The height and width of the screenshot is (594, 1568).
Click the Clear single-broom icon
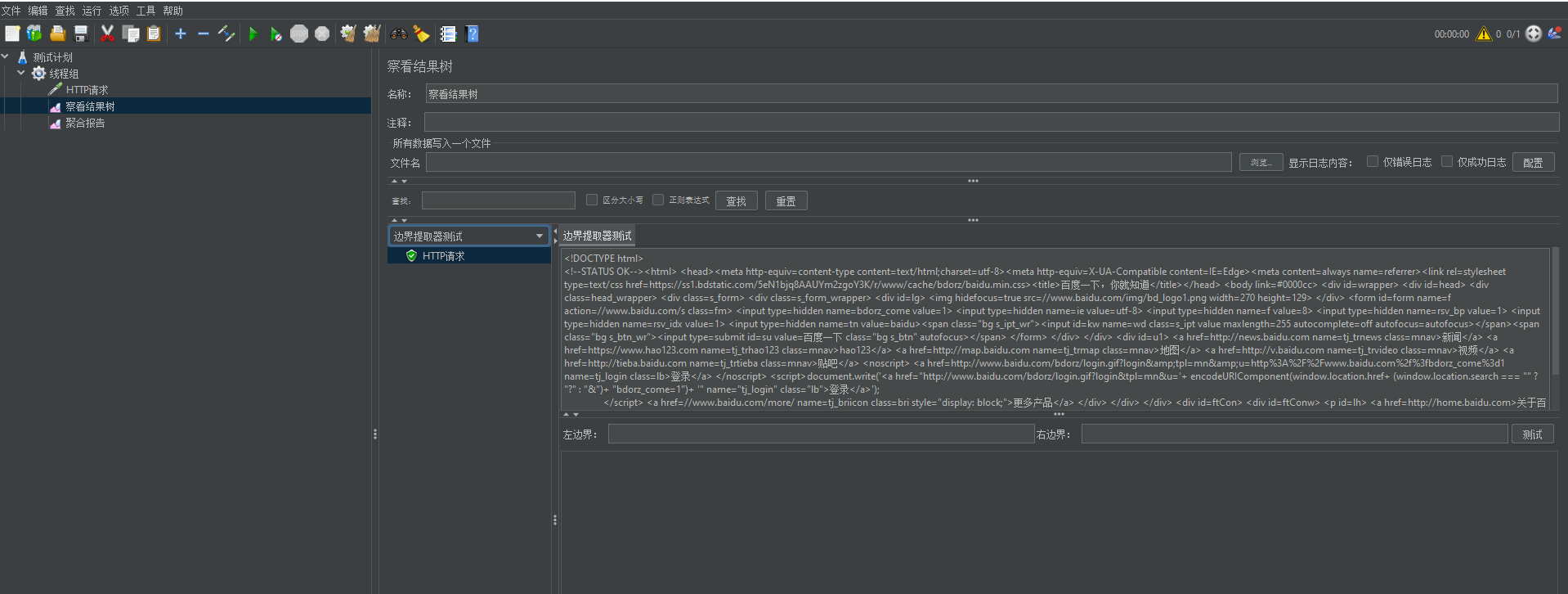click(348, 34)
